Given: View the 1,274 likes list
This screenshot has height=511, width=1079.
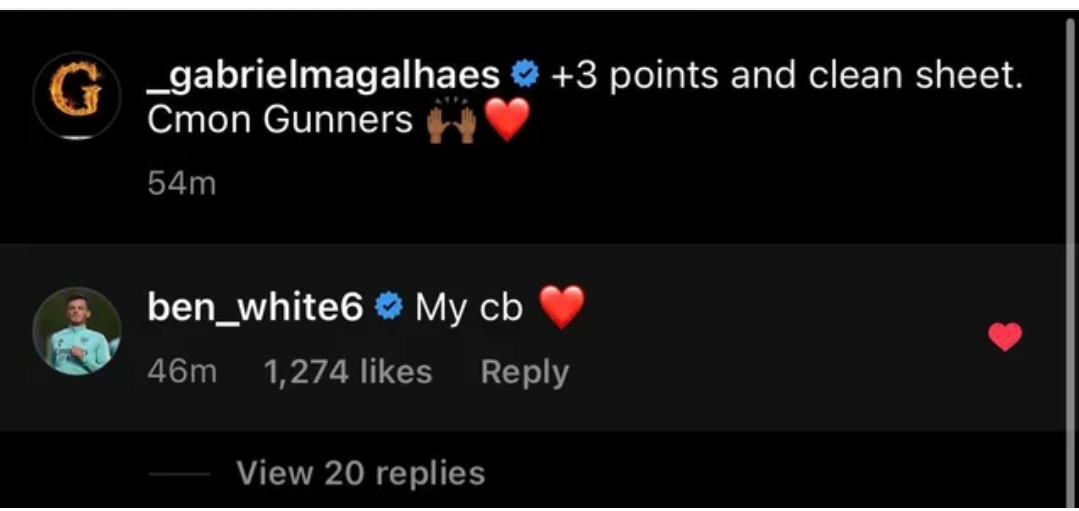Looking at the screenshot, I should point(348,372).
